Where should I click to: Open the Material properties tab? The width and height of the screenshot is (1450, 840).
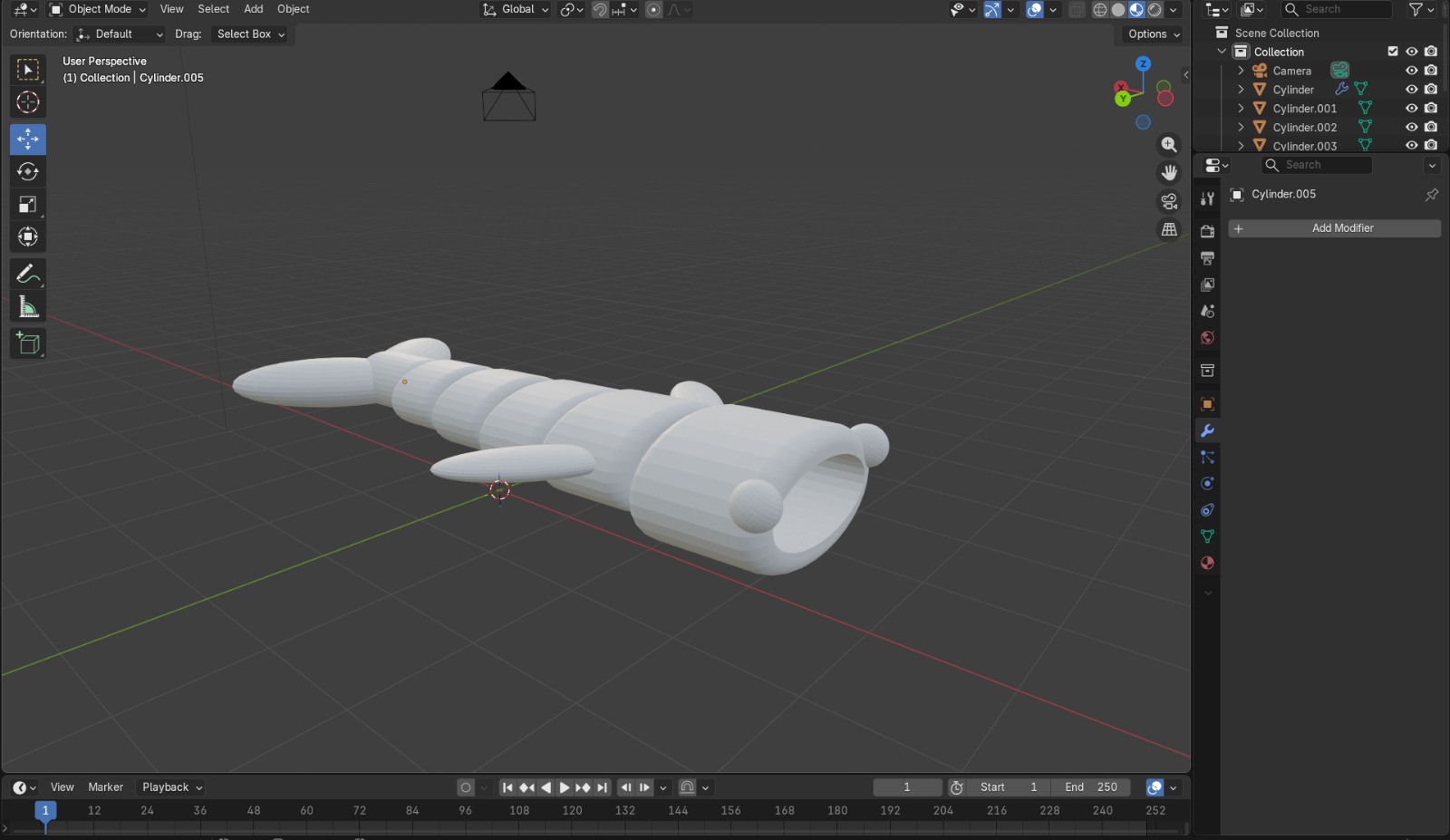point(1207,563)
